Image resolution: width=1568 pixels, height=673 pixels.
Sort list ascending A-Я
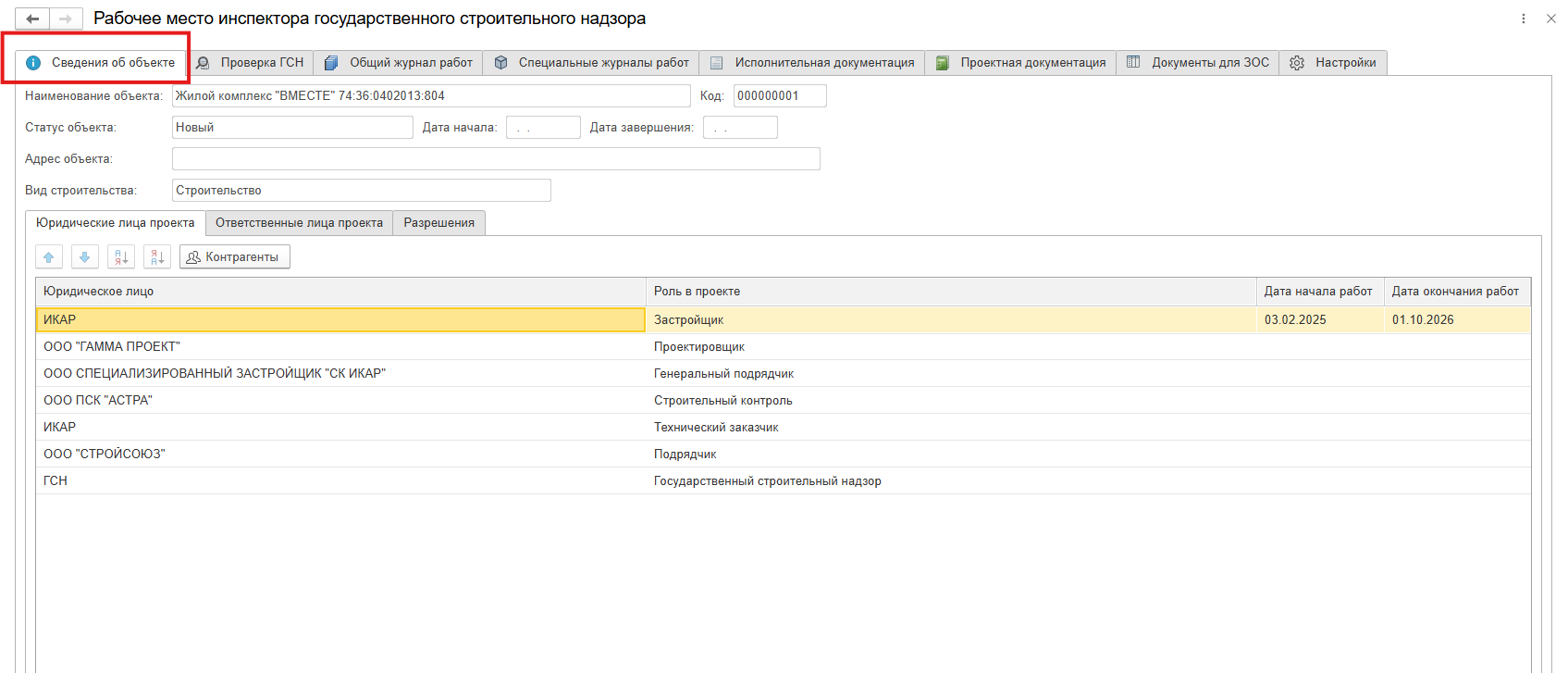(x=121, y=257)
